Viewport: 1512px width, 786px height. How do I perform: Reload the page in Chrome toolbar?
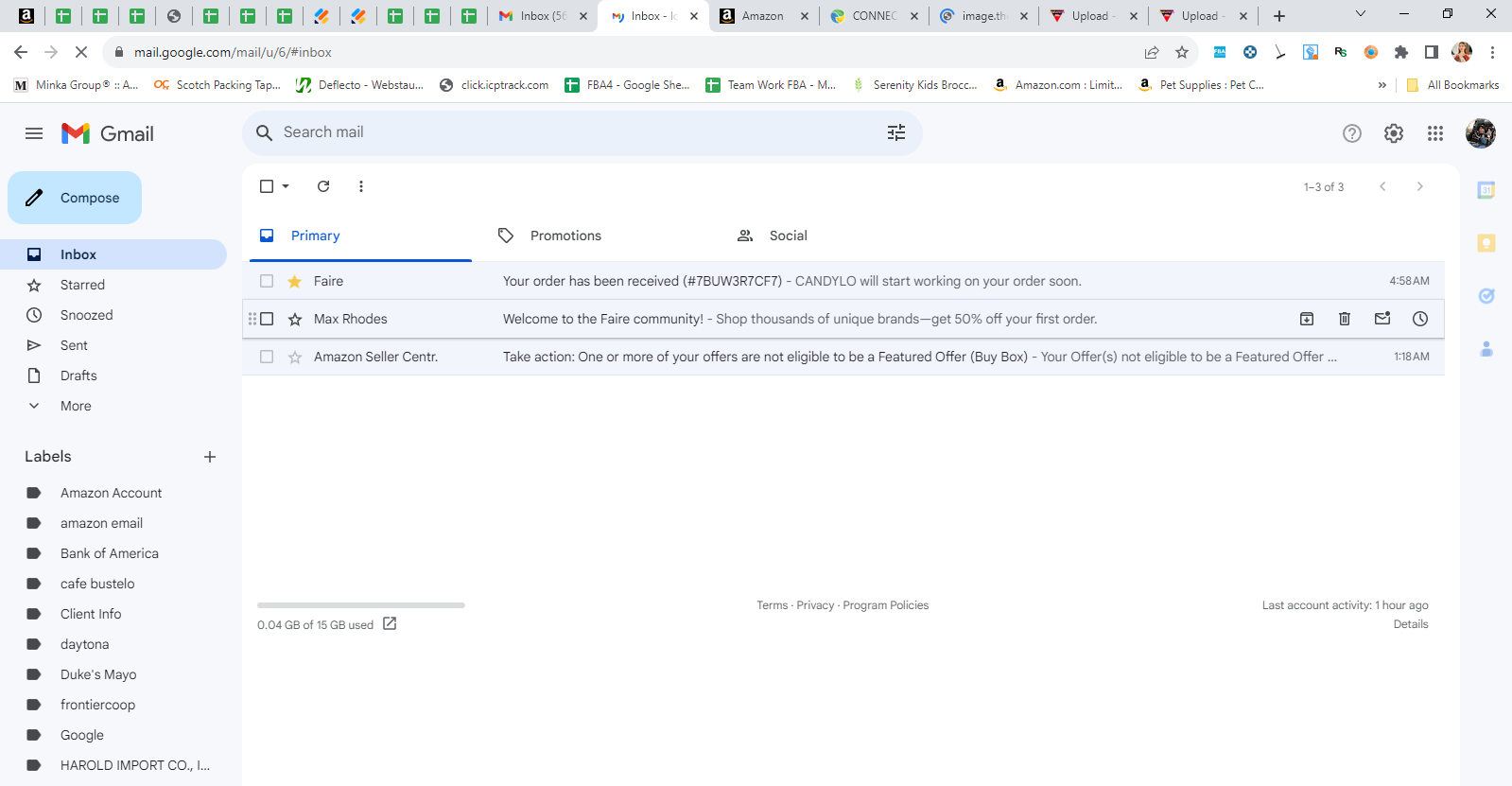[81, 52]
